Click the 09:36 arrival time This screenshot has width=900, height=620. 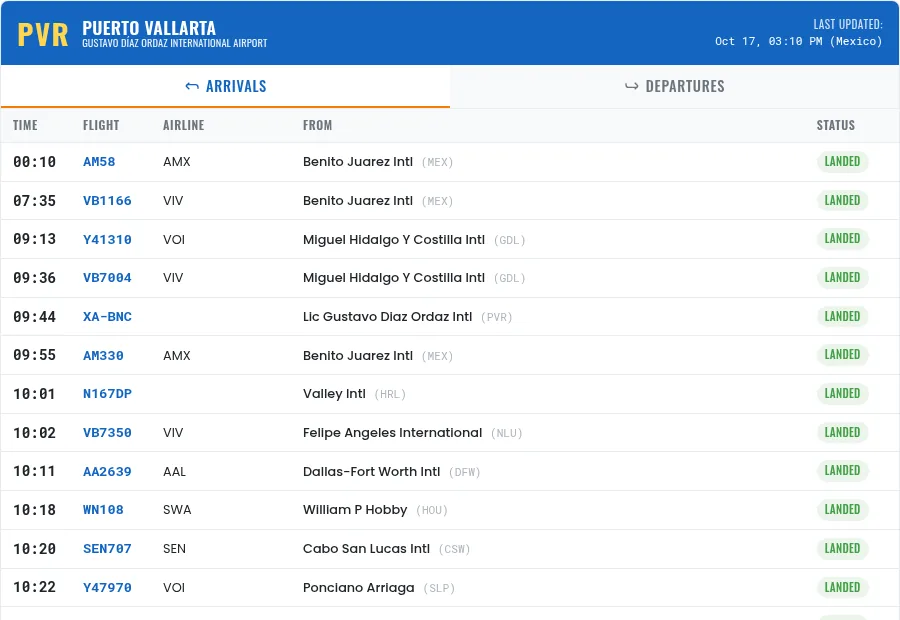[34, 278]
